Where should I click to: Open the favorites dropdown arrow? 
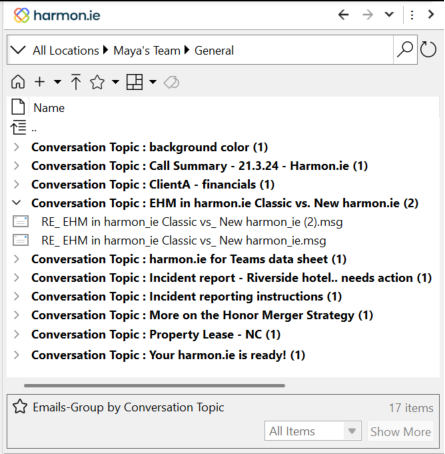point(115,82)
